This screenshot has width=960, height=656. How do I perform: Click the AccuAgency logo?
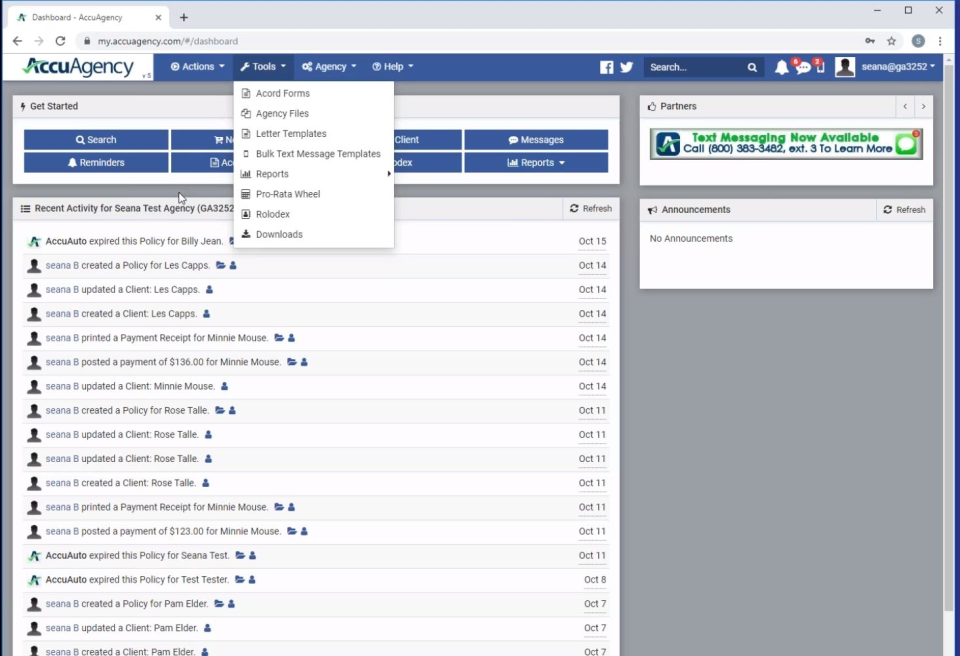(77, 66)
